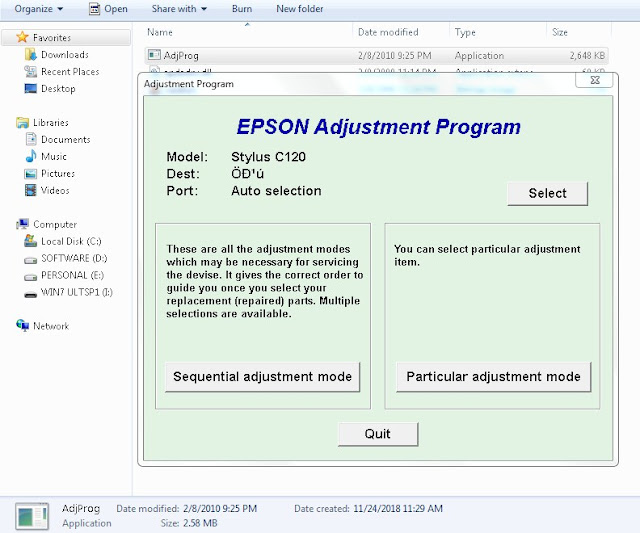Viewport: 640px width, 533px height.
Task: Open the Downloads folder icon
Action: 31,54
